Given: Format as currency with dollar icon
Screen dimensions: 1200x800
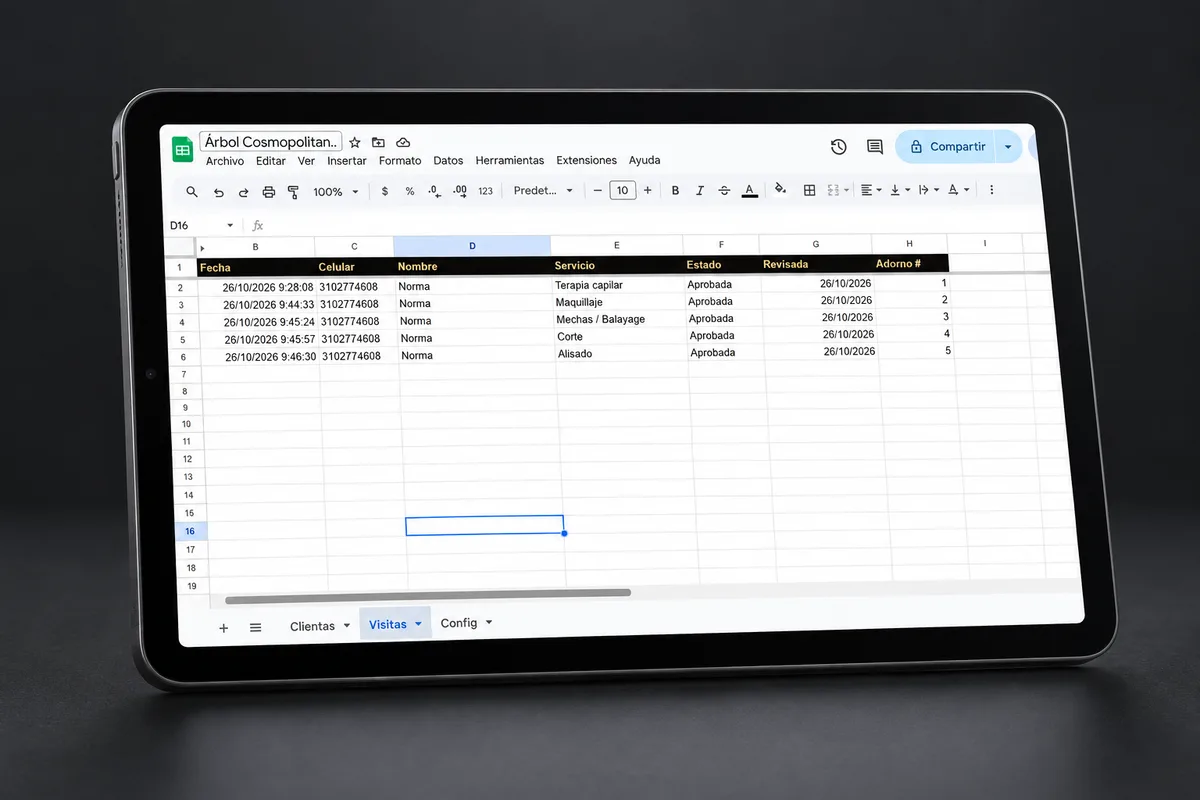Looking at the screenshot, I should click(385, 191).
